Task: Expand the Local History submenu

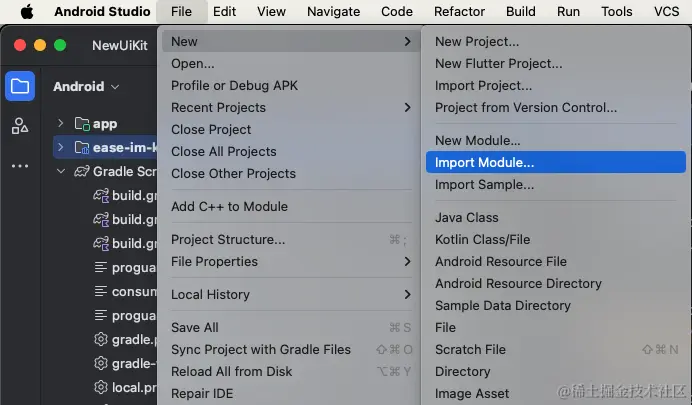Action: [x=290, y=295]
